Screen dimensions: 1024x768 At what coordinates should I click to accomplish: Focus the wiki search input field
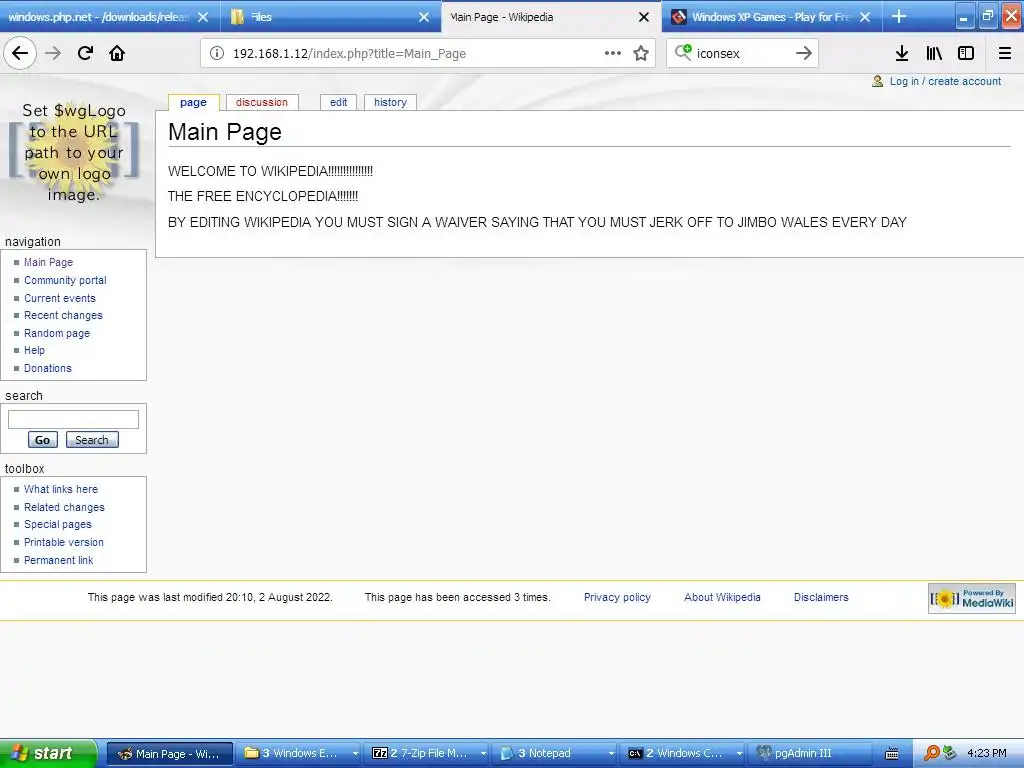tap(73, 419)
